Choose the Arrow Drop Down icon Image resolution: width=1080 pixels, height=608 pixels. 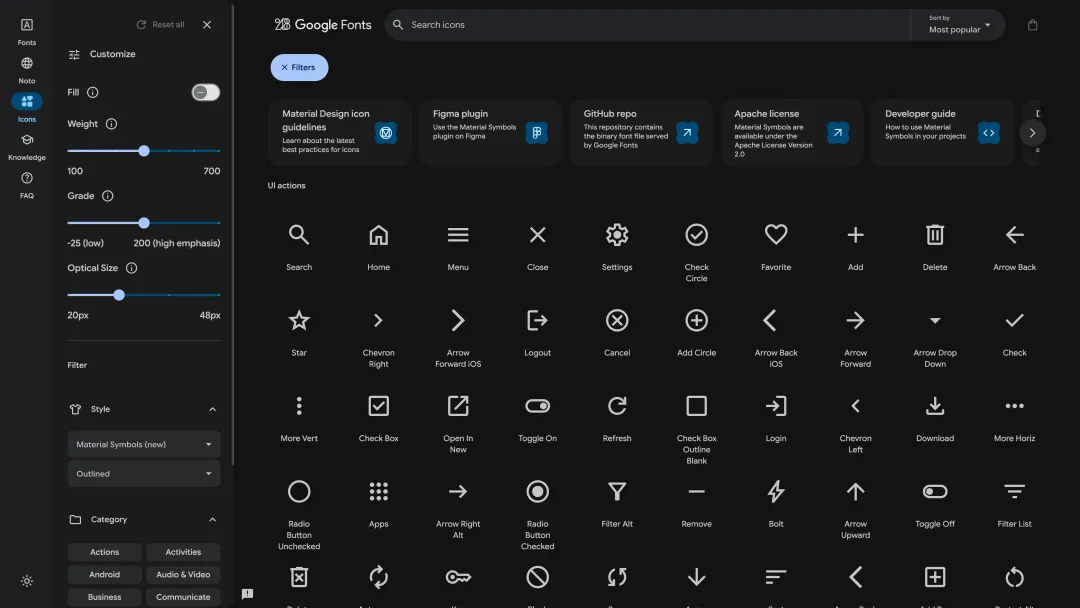click(935, 320)
